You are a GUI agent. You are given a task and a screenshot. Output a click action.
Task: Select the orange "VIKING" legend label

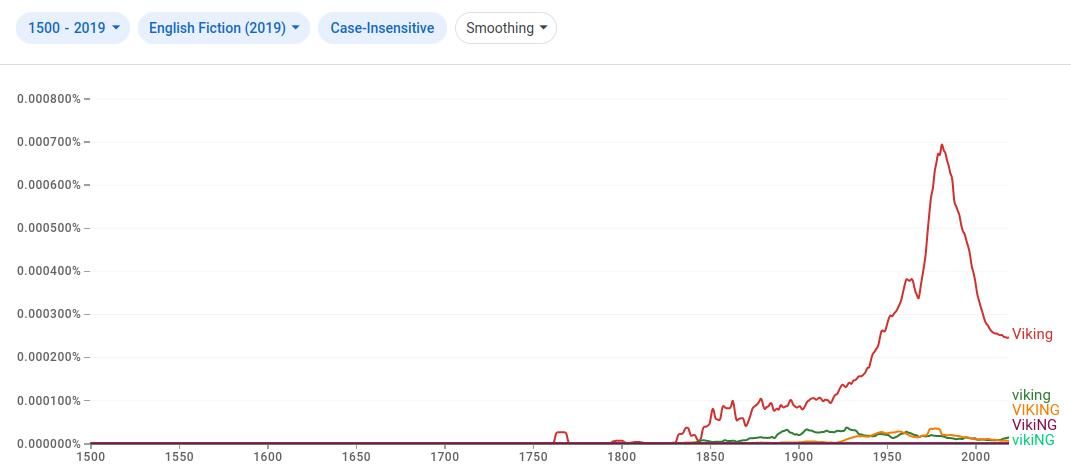(x=1035, y=410)
